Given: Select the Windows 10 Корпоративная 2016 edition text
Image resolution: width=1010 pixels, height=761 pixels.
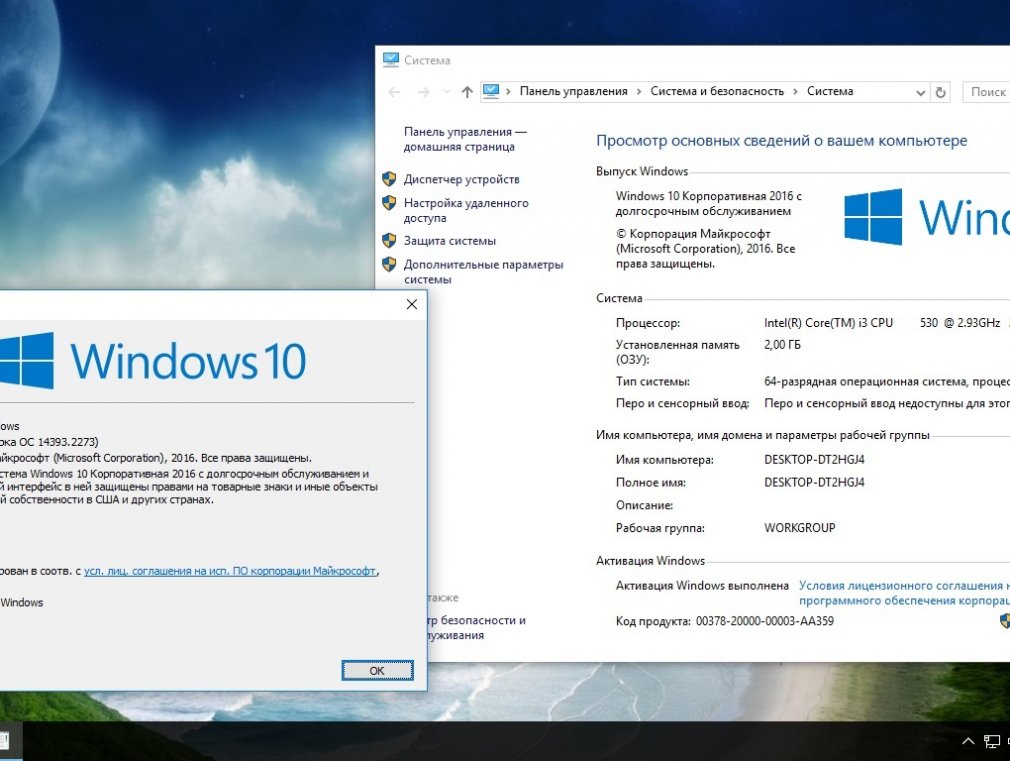Looking at the screenshot, I should 709,204.
